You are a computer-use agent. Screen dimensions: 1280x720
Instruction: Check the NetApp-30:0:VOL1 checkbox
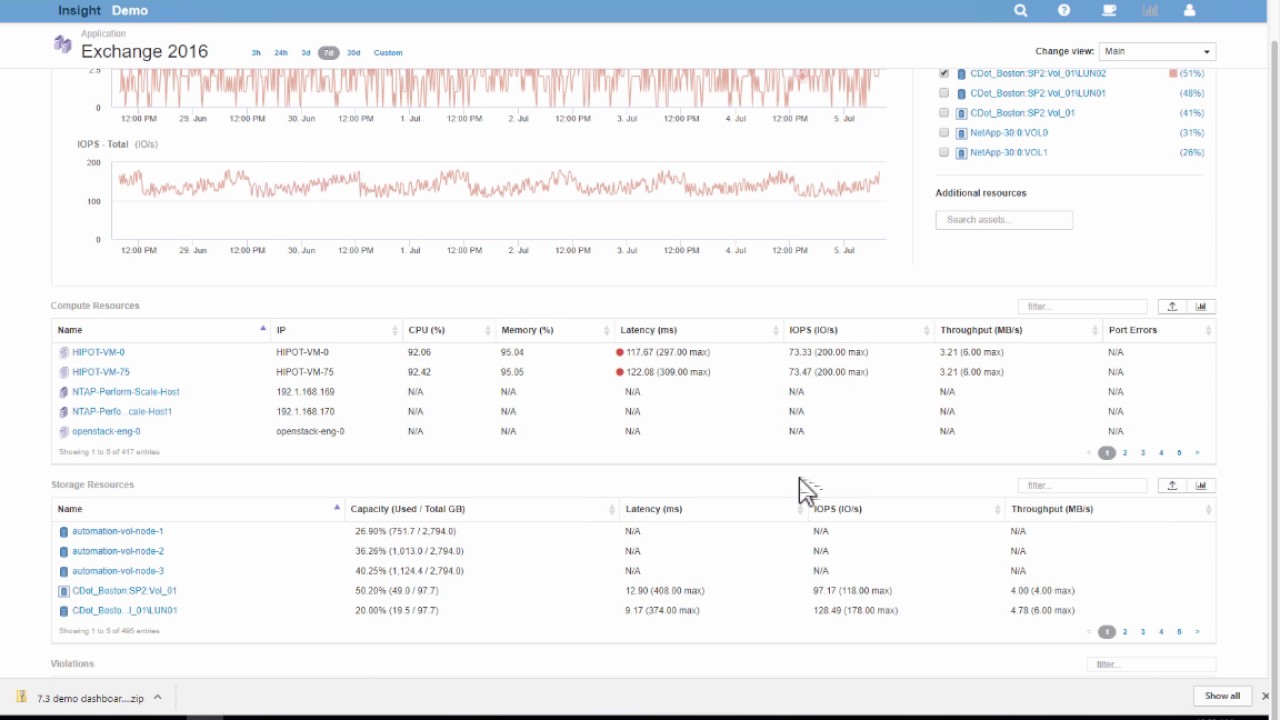[x=944, y=152]
